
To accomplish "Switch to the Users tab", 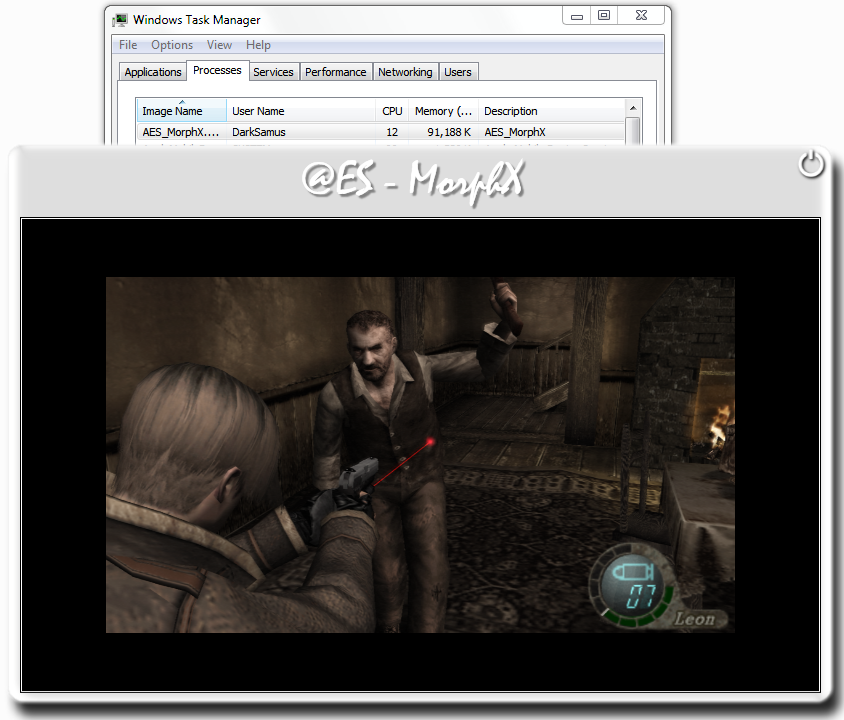I will 458,72.
